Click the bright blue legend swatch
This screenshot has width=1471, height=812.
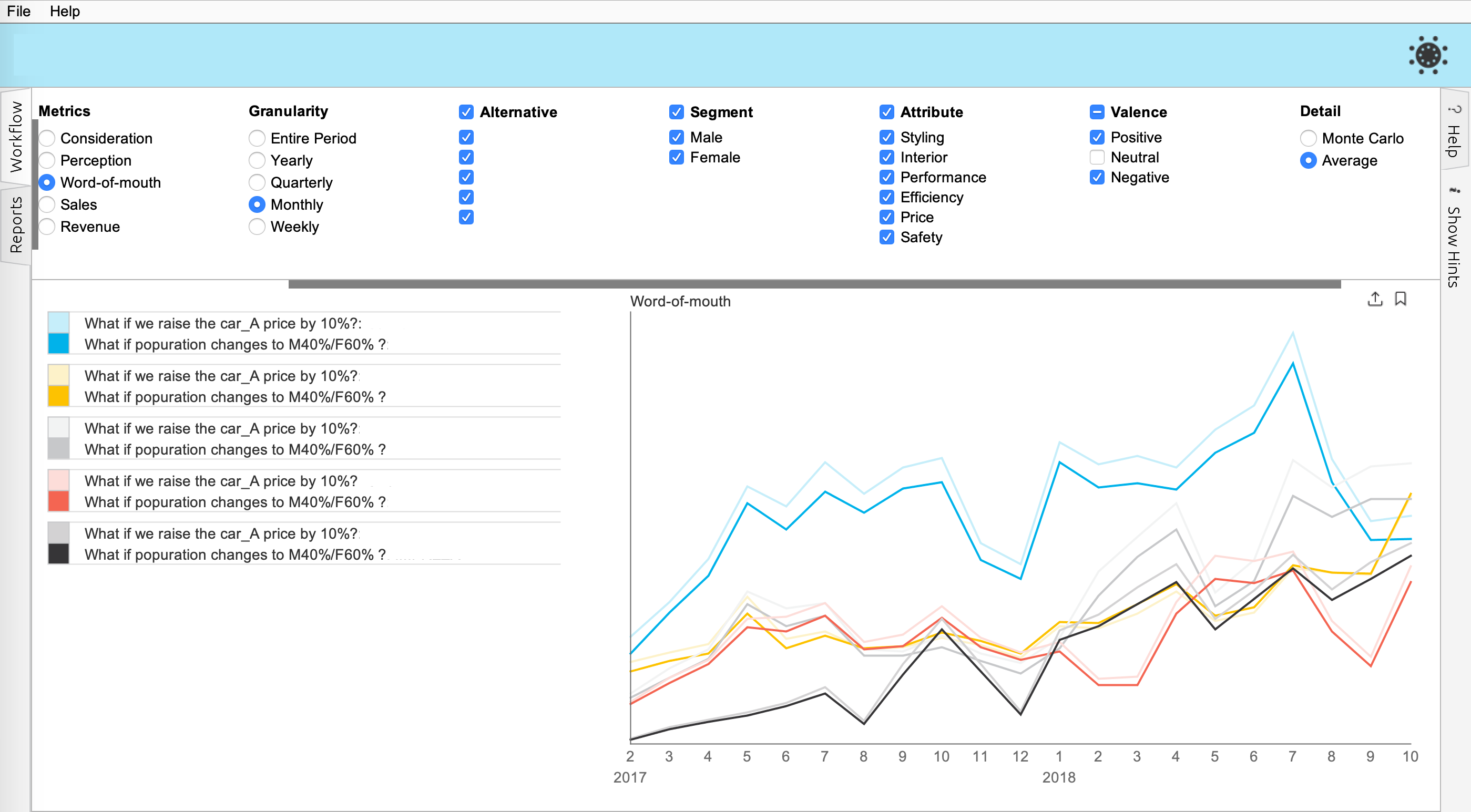coord(59,344)
